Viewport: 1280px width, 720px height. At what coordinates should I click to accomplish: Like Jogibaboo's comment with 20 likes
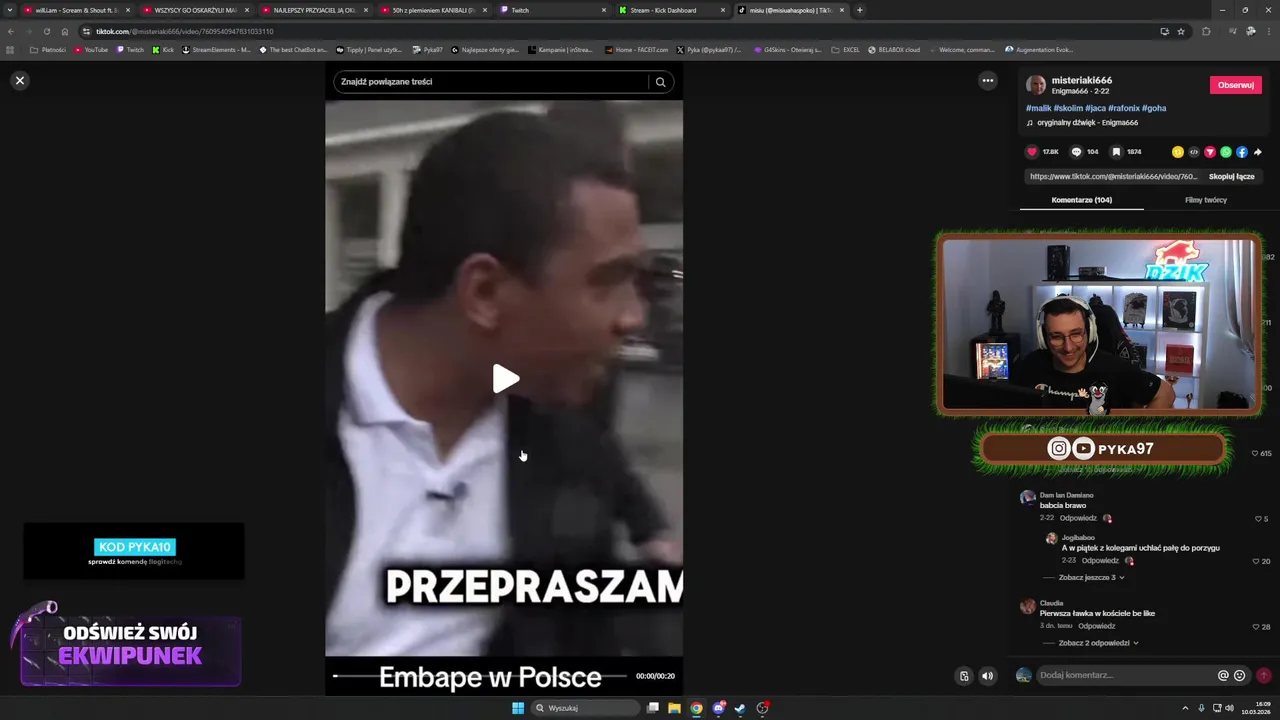point(1256,561)
